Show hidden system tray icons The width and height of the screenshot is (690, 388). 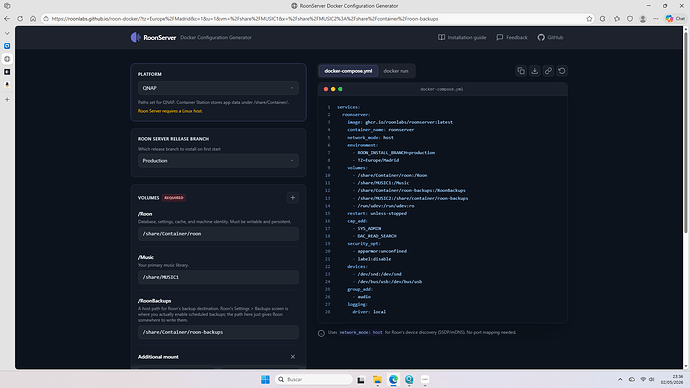[x=620, y=379]
